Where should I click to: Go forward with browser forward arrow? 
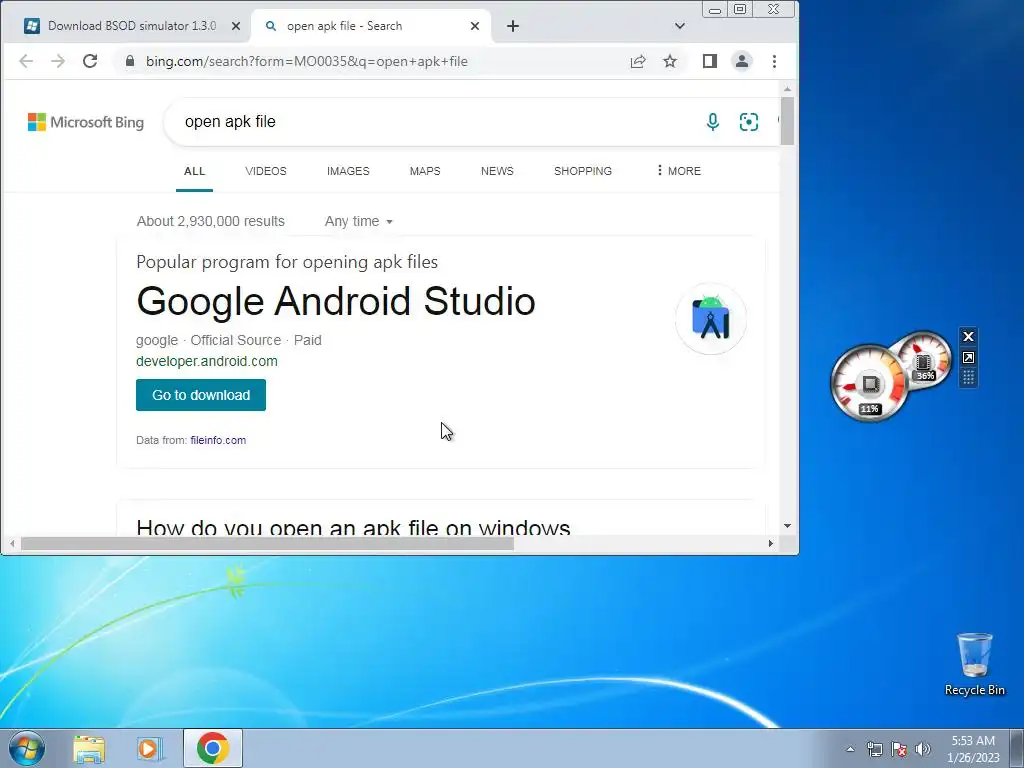coord(58,61)
